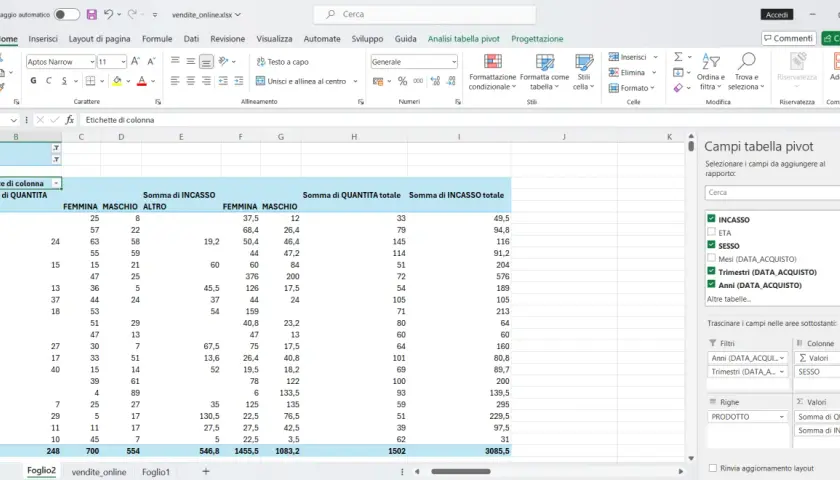Open the Inserisci ribbon tab
This screenshot has width=840, height=480.
(43, 39)
